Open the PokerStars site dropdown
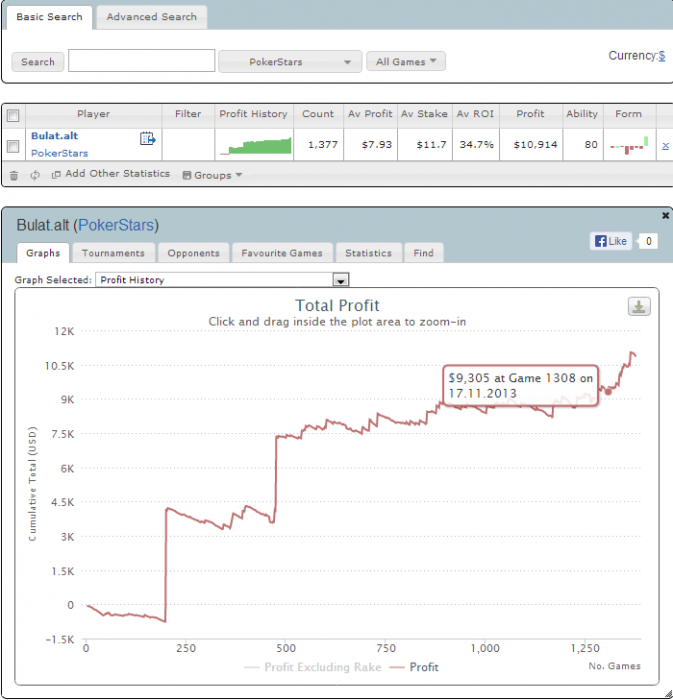This screenshot has height=700, width=673. pos(290,62)
